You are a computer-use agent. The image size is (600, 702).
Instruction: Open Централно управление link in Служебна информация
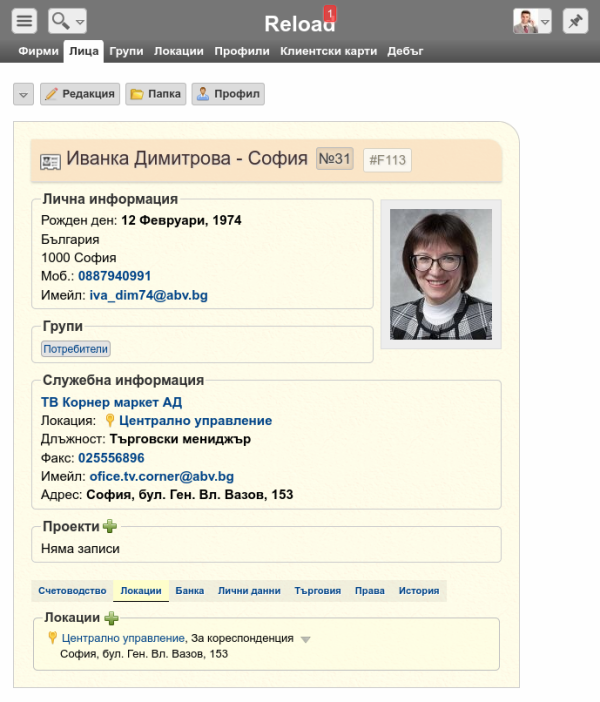[196, 420]
